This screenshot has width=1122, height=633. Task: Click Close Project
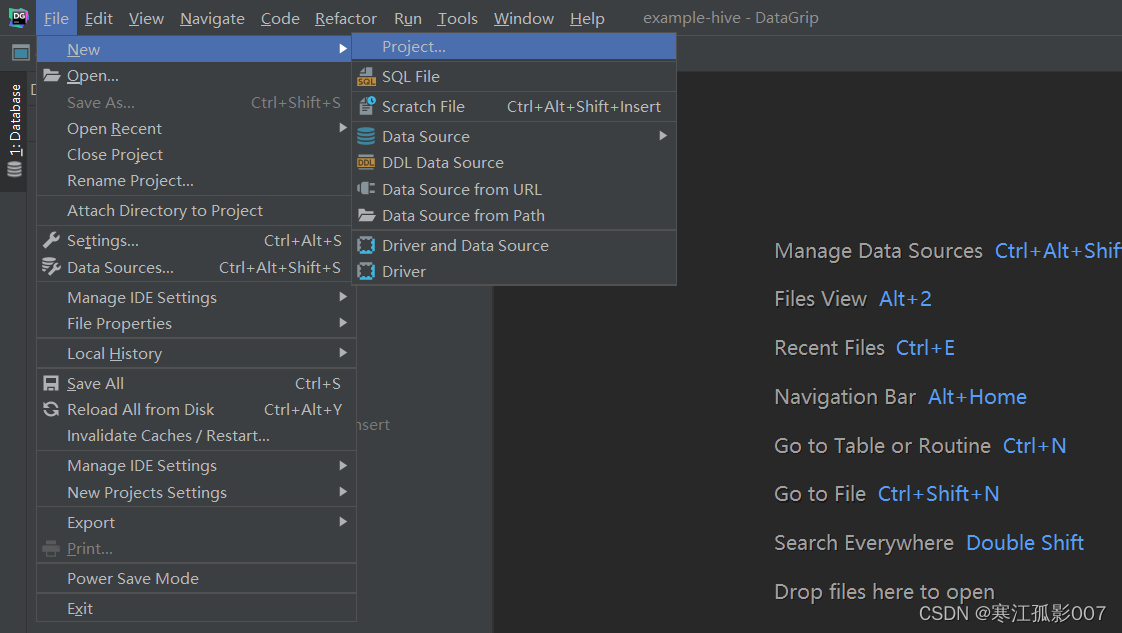pyautogui.click(x=194, y=154)
